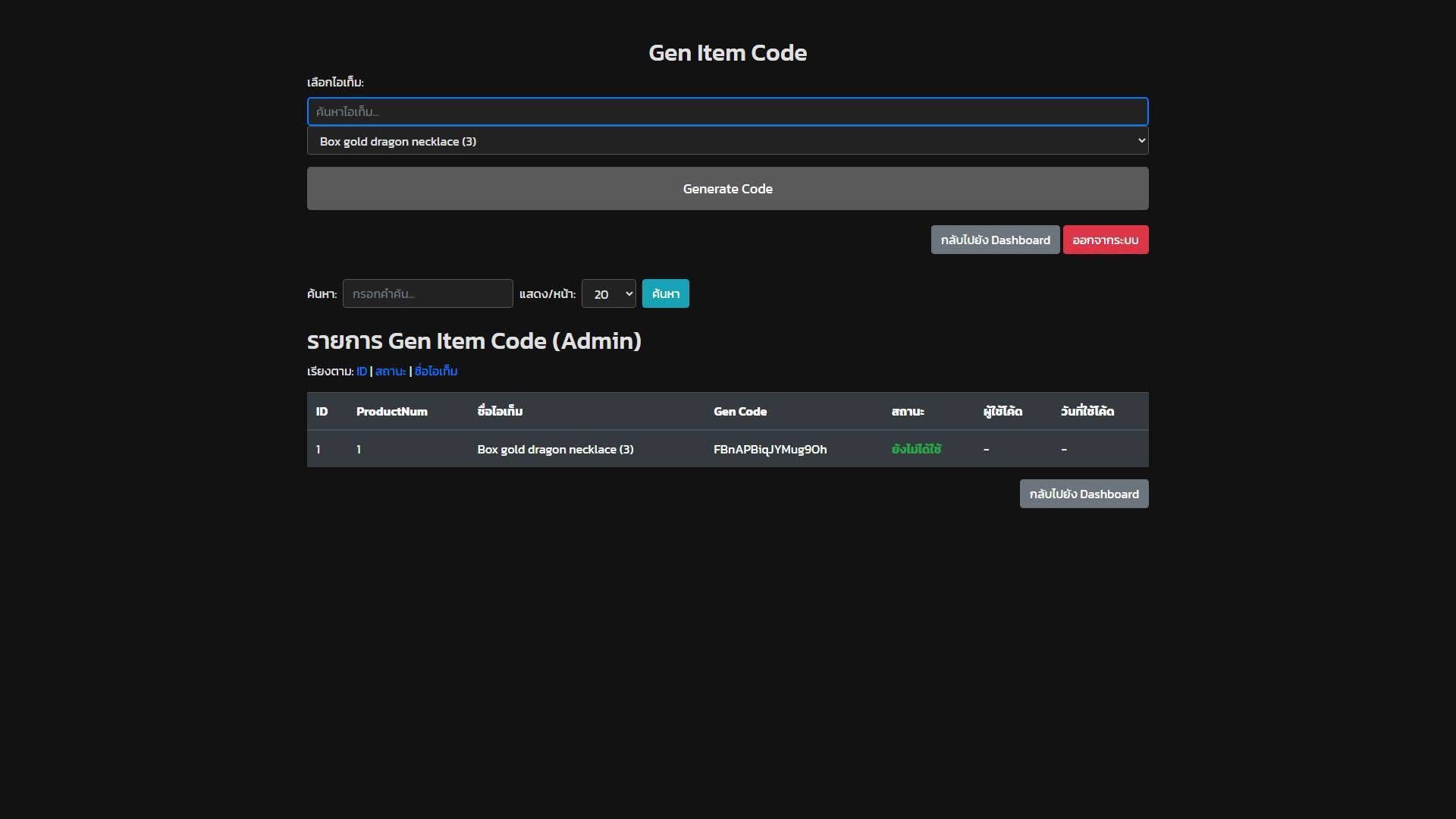
Task: Click the รายการ Gen Item Code (Admin) heading
Action: click(474, 340)
